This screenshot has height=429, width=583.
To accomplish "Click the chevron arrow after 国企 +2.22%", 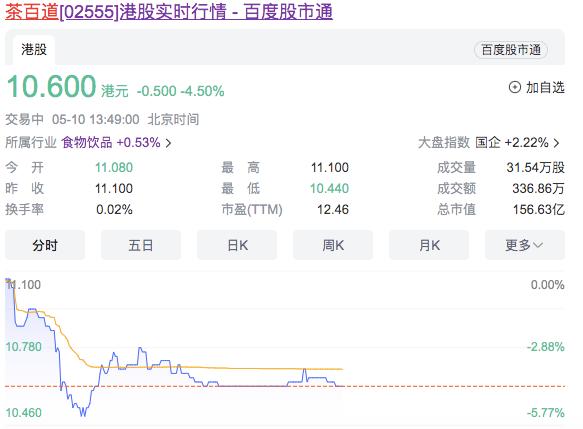I will tap(556, 143).
